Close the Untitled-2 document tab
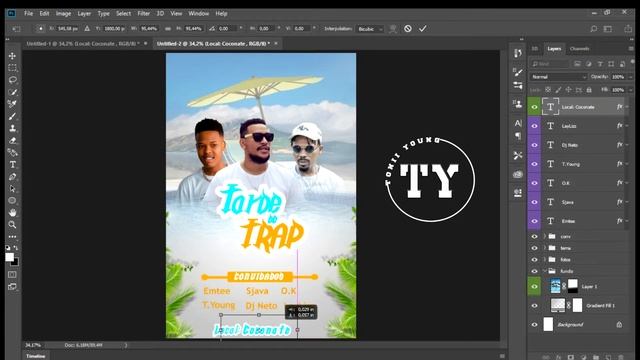 click(x=276, y=43)
